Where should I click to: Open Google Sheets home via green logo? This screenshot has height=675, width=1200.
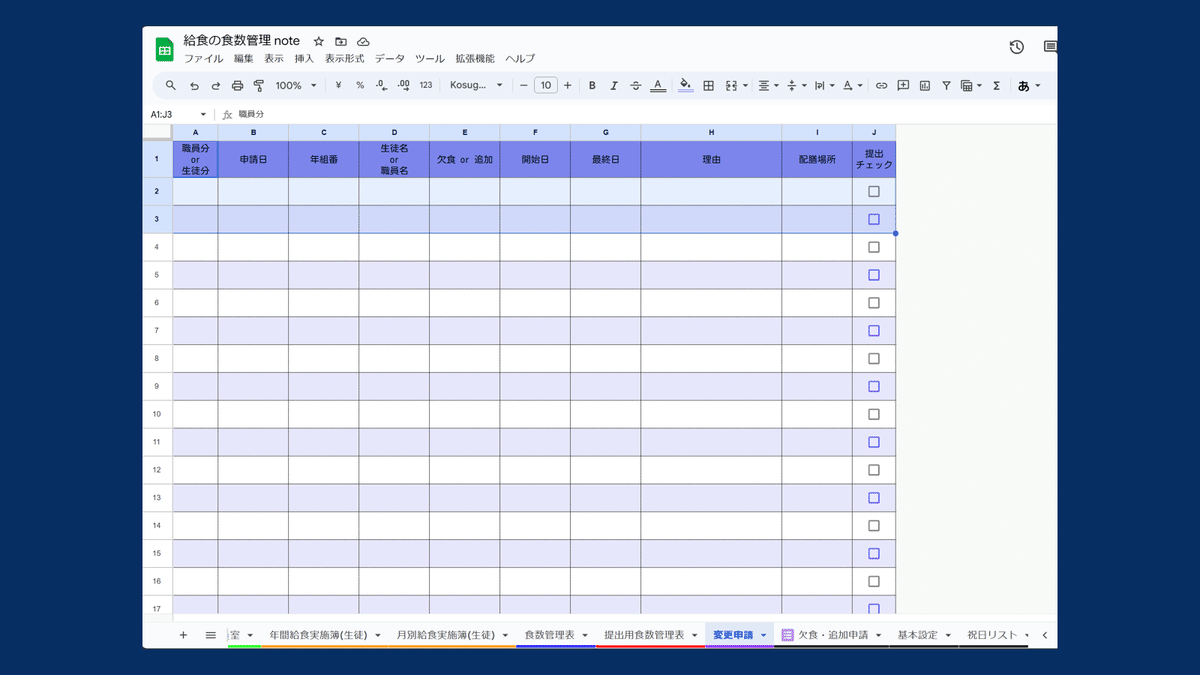coord(164,49)
